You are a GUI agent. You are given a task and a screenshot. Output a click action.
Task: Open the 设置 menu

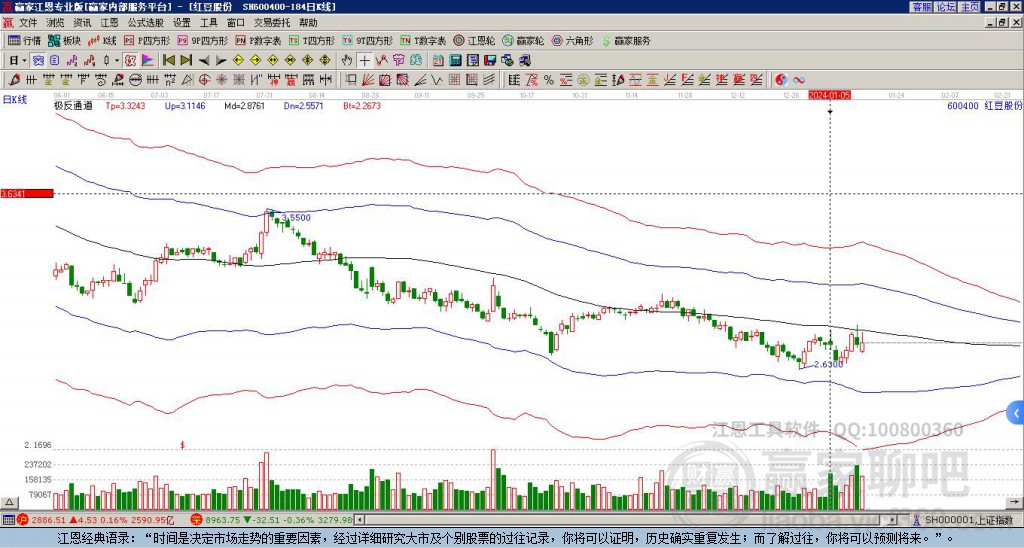tap(182, 23)
